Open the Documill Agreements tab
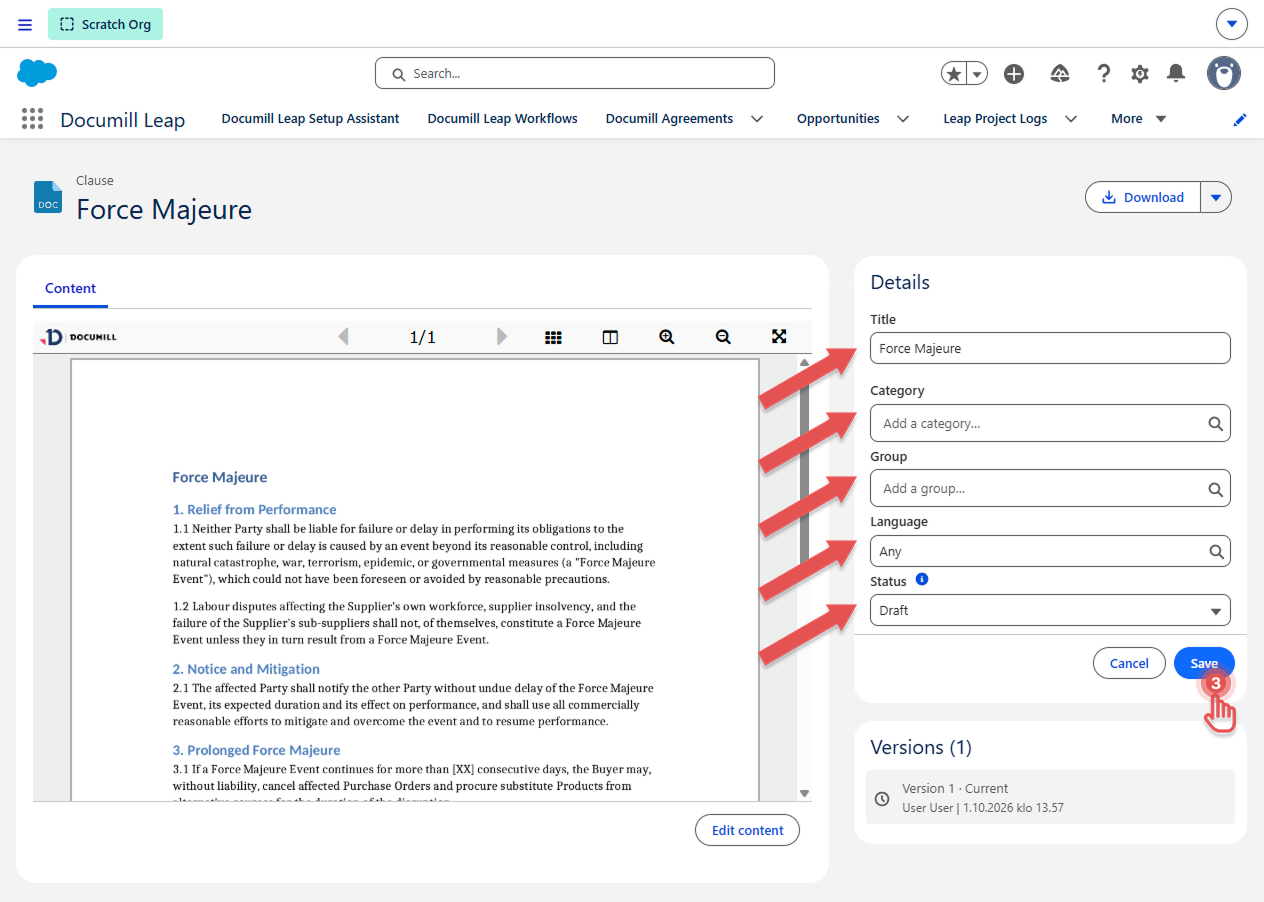This screenshot has height=902, width=1264. (x=670, y=119)
